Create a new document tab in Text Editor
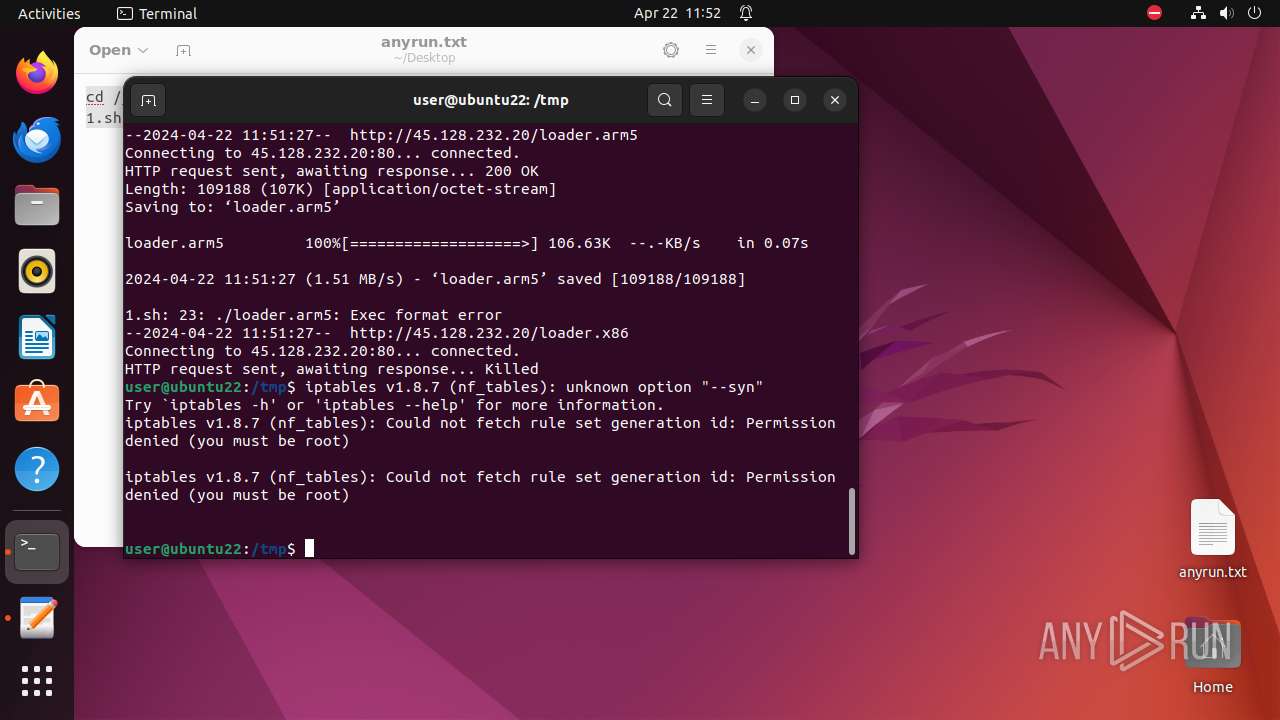This screenshot has width=1280, height=720. (183, 50)
